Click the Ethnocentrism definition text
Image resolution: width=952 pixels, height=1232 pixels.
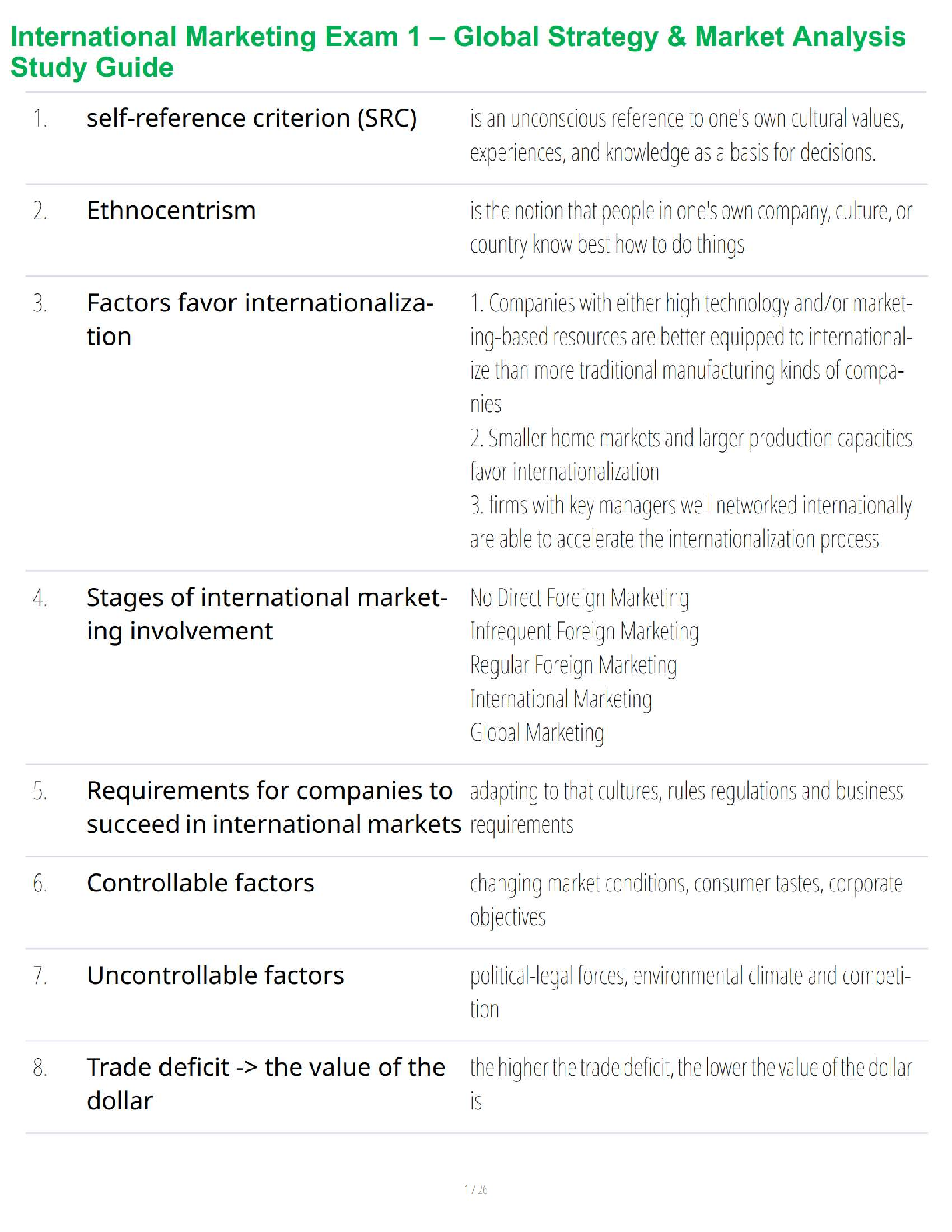pyautogui.click(x=690, y=228)
